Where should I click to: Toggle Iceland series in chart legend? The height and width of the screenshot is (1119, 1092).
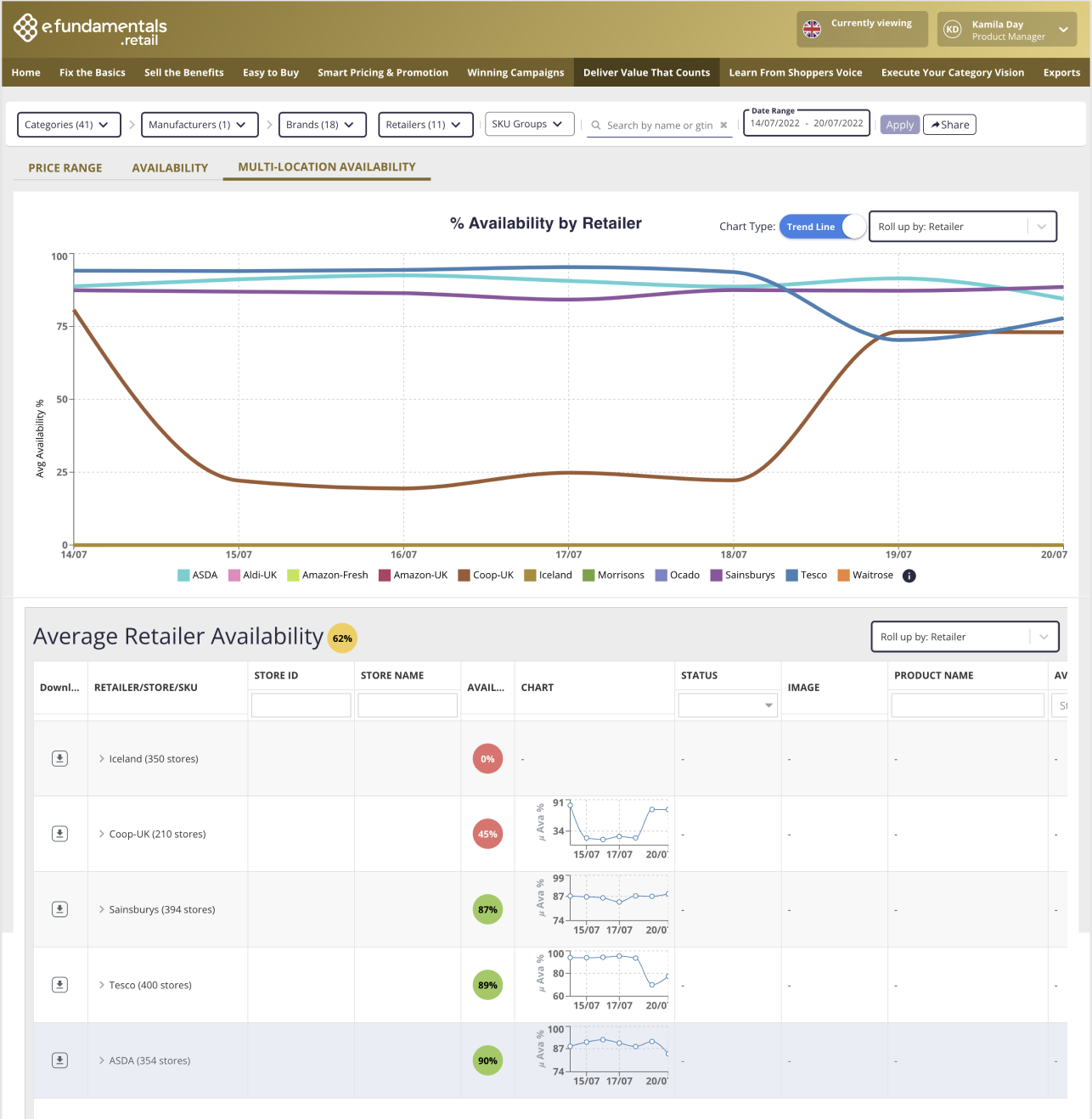point(549,576)
